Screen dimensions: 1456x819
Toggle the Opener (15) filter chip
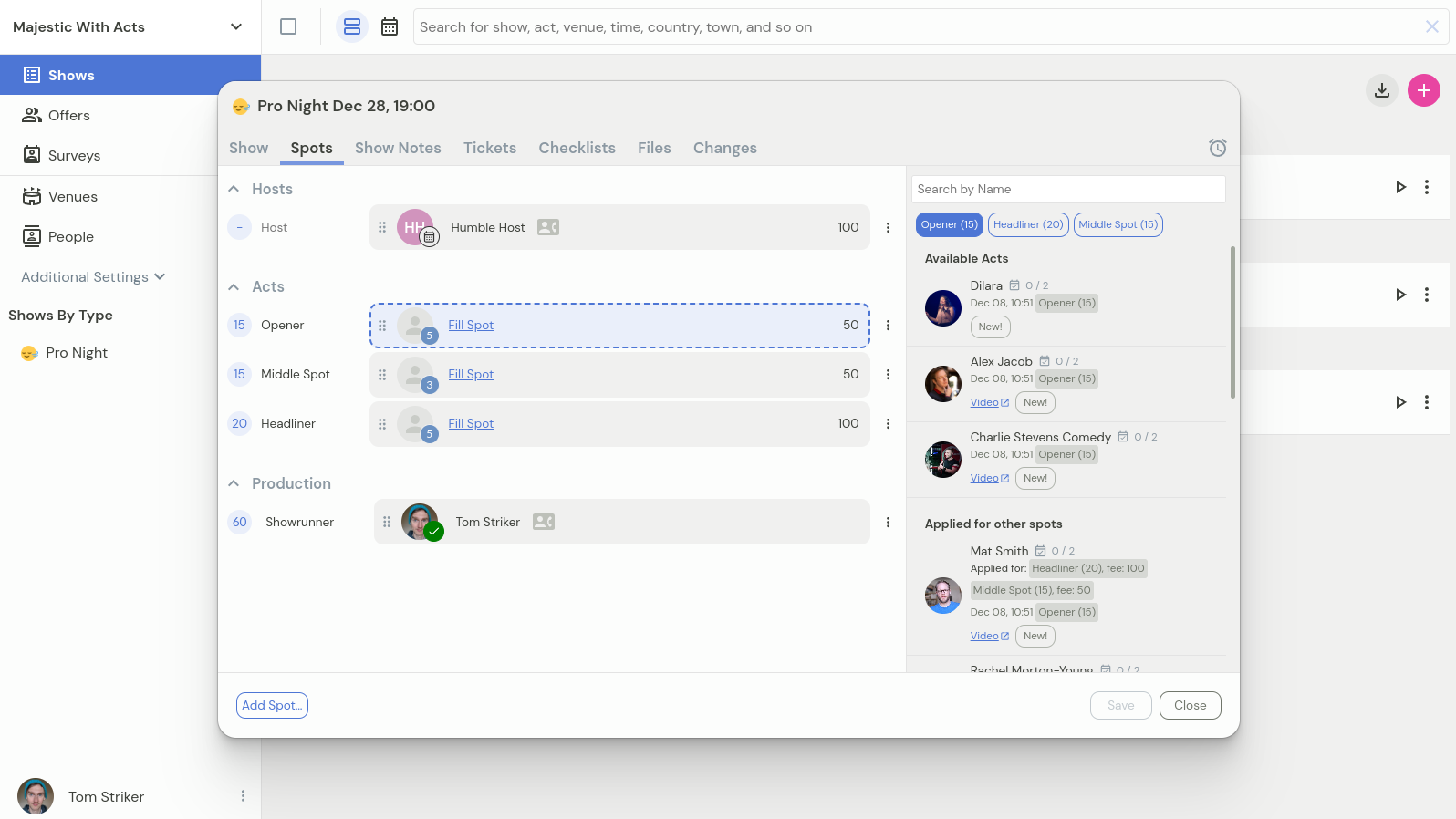tap(949, 224)
